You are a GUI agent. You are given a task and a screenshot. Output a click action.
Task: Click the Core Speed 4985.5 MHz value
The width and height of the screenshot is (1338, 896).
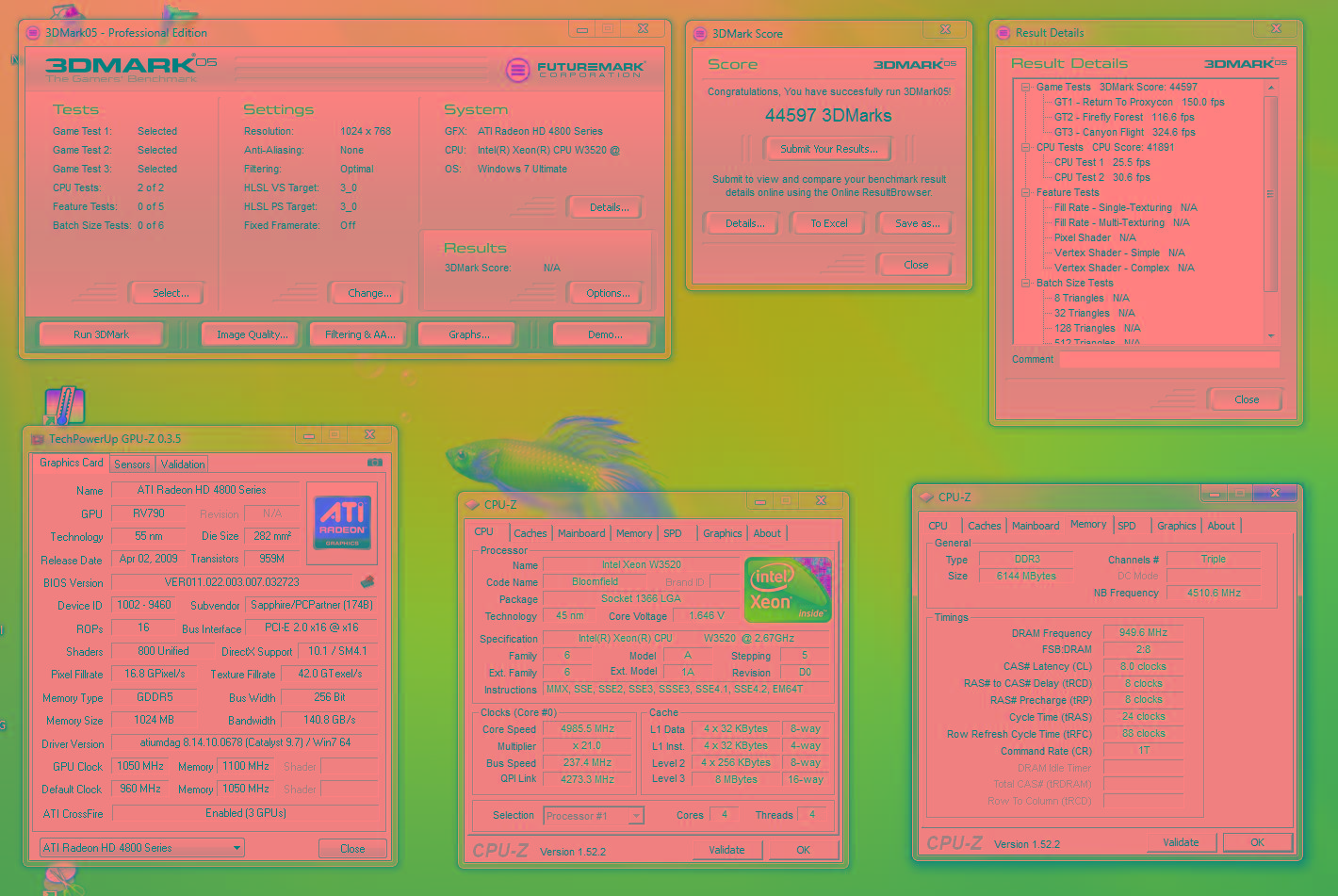(x=587, y=729)
